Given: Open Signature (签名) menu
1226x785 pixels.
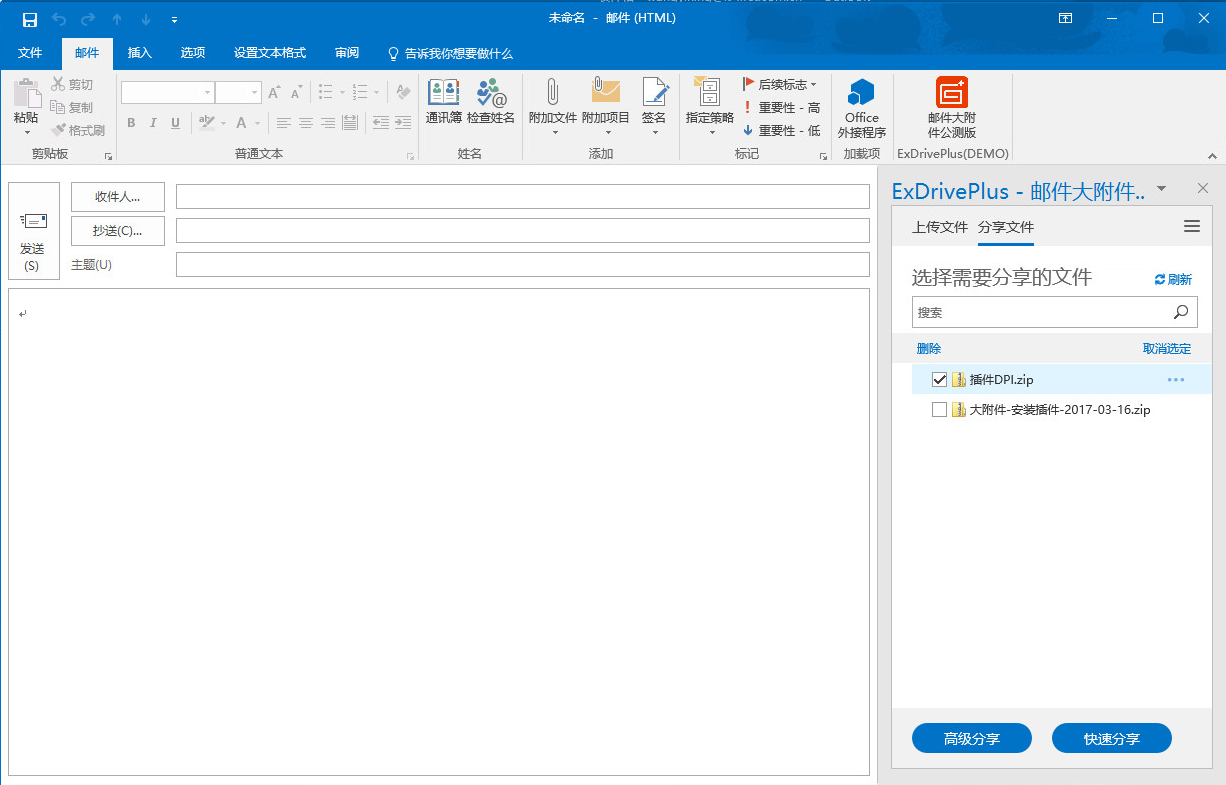Looking at the screenshot, I should pyautogui.click(x=654, y=107).
